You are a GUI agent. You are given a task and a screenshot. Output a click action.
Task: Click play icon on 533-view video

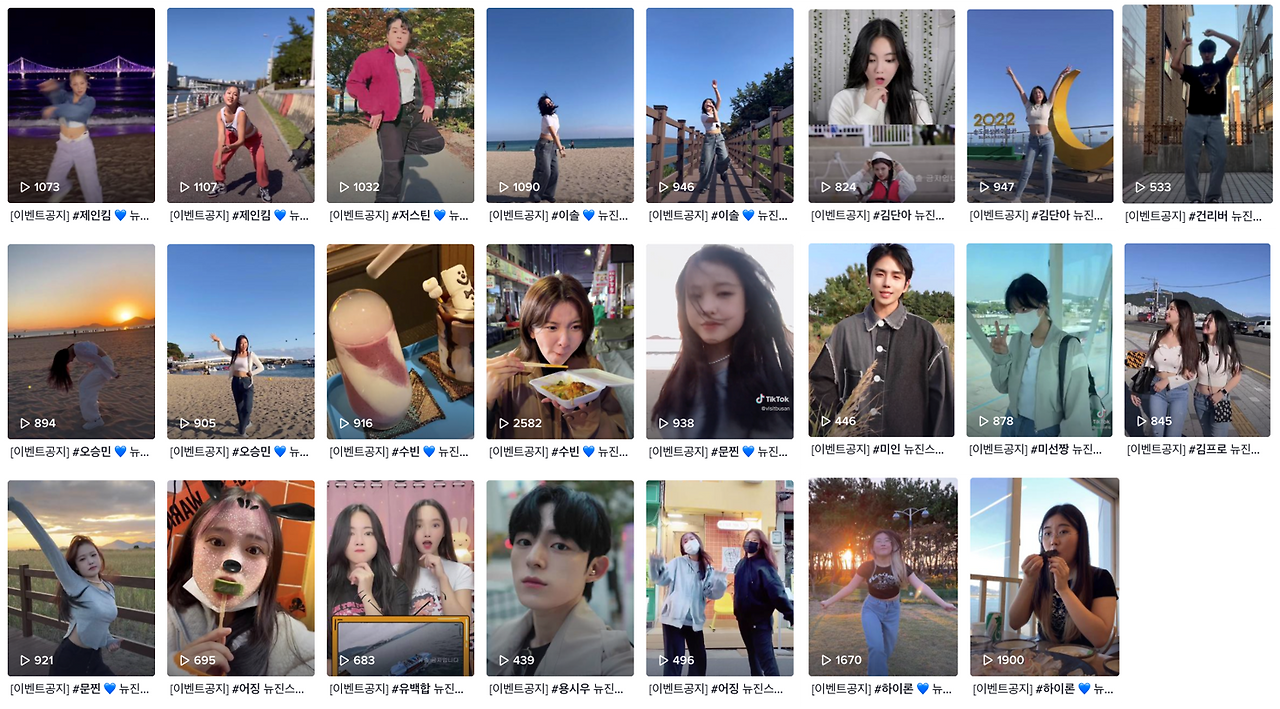click(x=1140, y=187)
